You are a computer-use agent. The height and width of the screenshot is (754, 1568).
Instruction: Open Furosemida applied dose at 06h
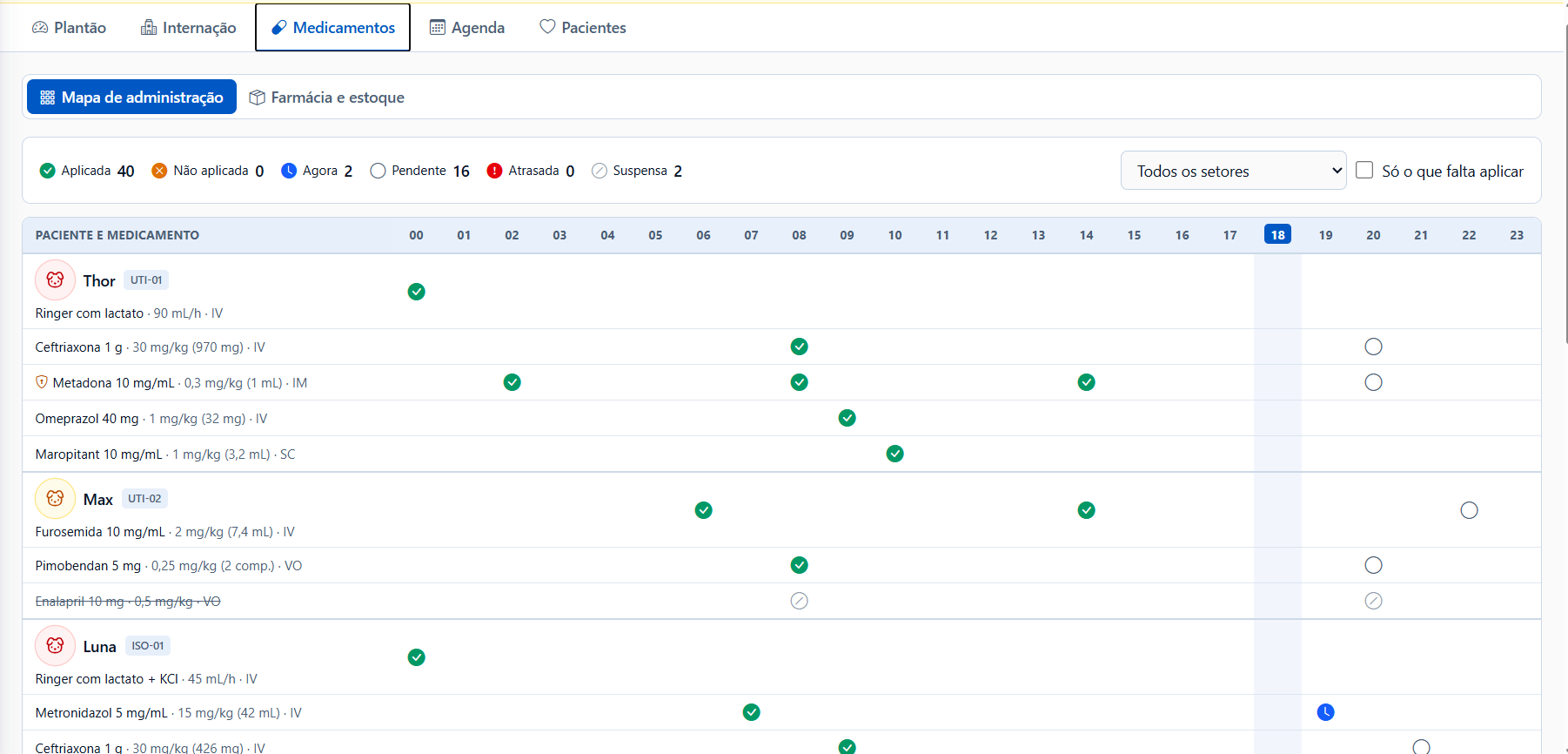click(x=704, y=510)
